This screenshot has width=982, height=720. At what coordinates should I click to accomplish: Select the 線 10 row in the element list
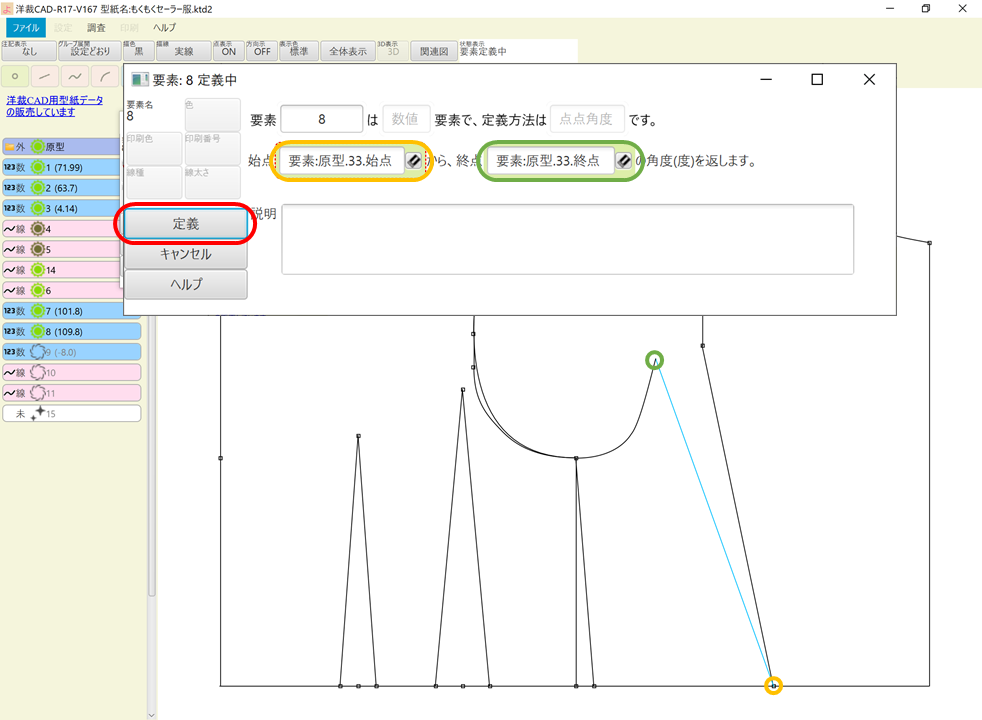tap(71, 373)
